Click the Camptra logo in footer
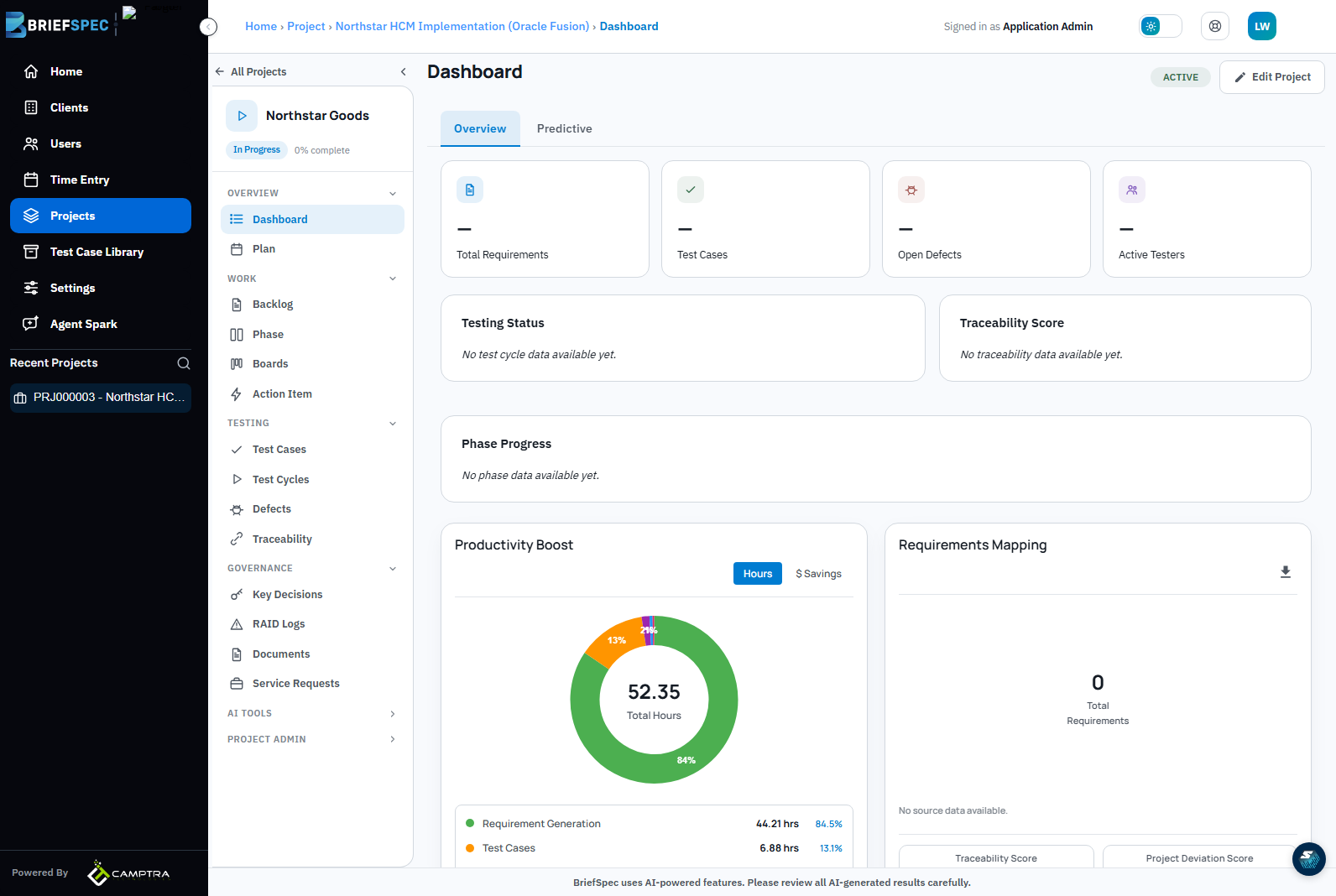The height and width of the screenshot is (896, 1336). (128, 873)
